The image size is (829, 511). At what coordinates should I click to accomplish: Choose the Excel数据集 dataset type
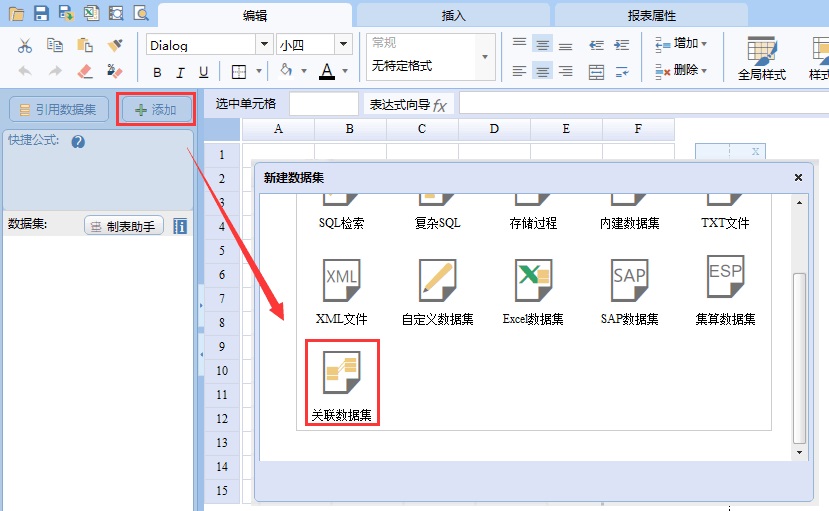[533, 281]
